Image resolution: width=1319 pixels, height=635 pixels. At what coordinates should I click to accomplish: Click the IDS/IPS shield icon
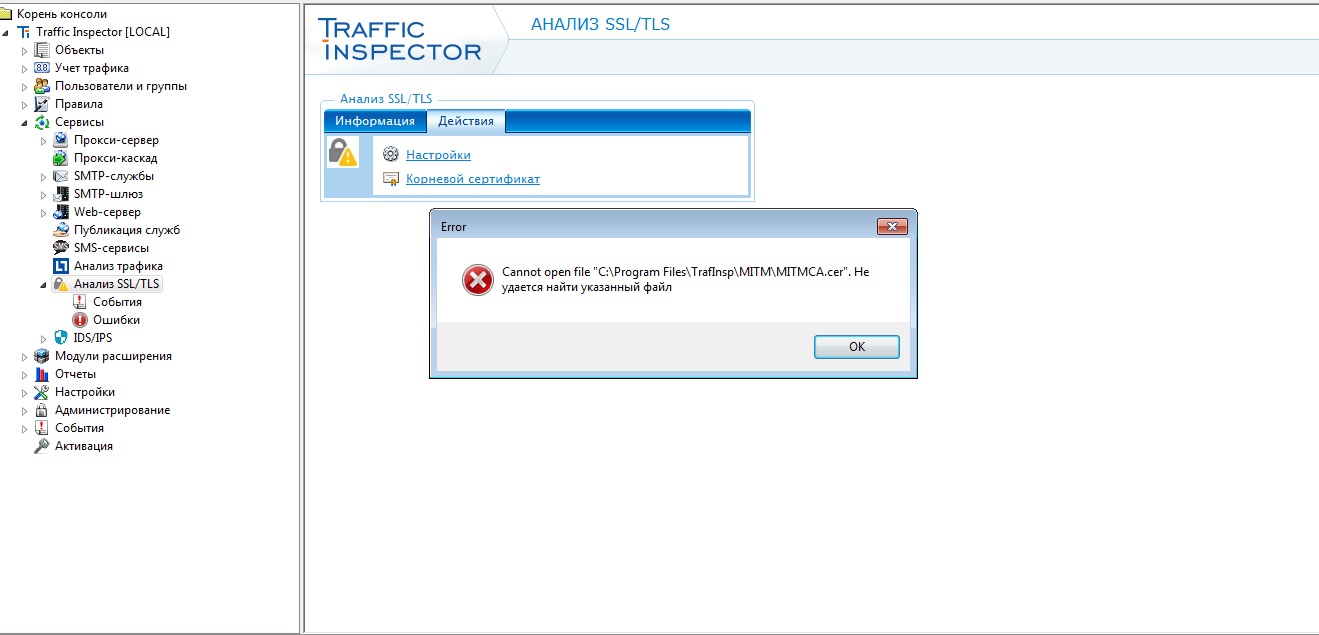pos(61,338)
